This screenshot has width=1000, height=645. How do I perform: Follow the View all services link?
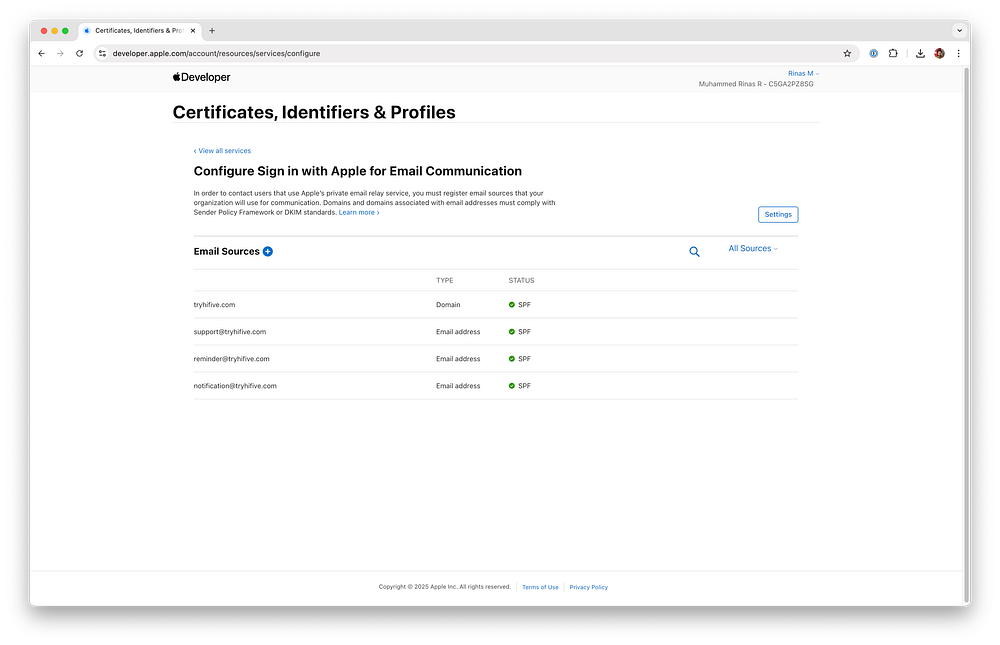pyautogui.click(x=222, y=151)
